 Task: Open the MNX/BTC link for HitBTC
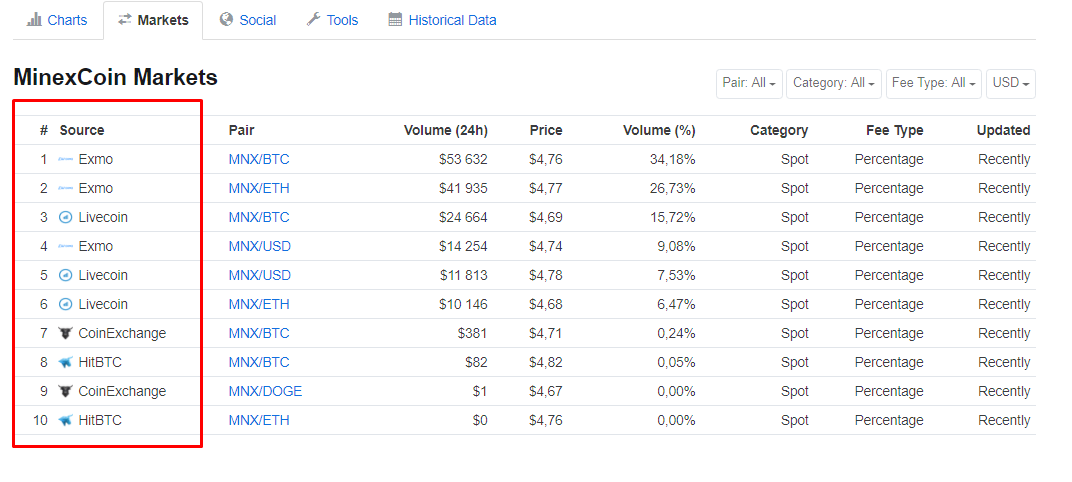tap(258, 362)
